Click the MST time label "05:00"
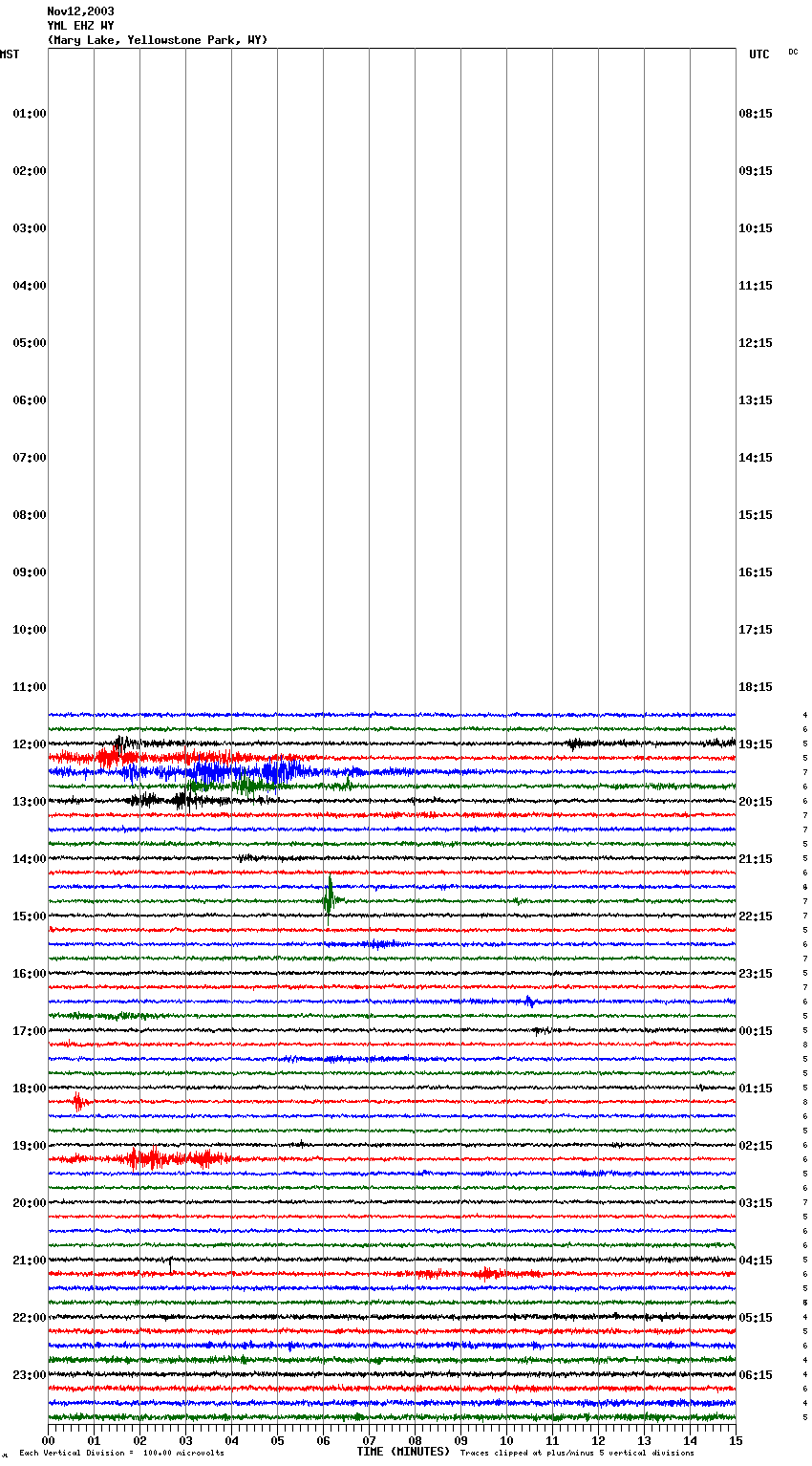This screenshot has width=812, height=1466. coord(30,343)
